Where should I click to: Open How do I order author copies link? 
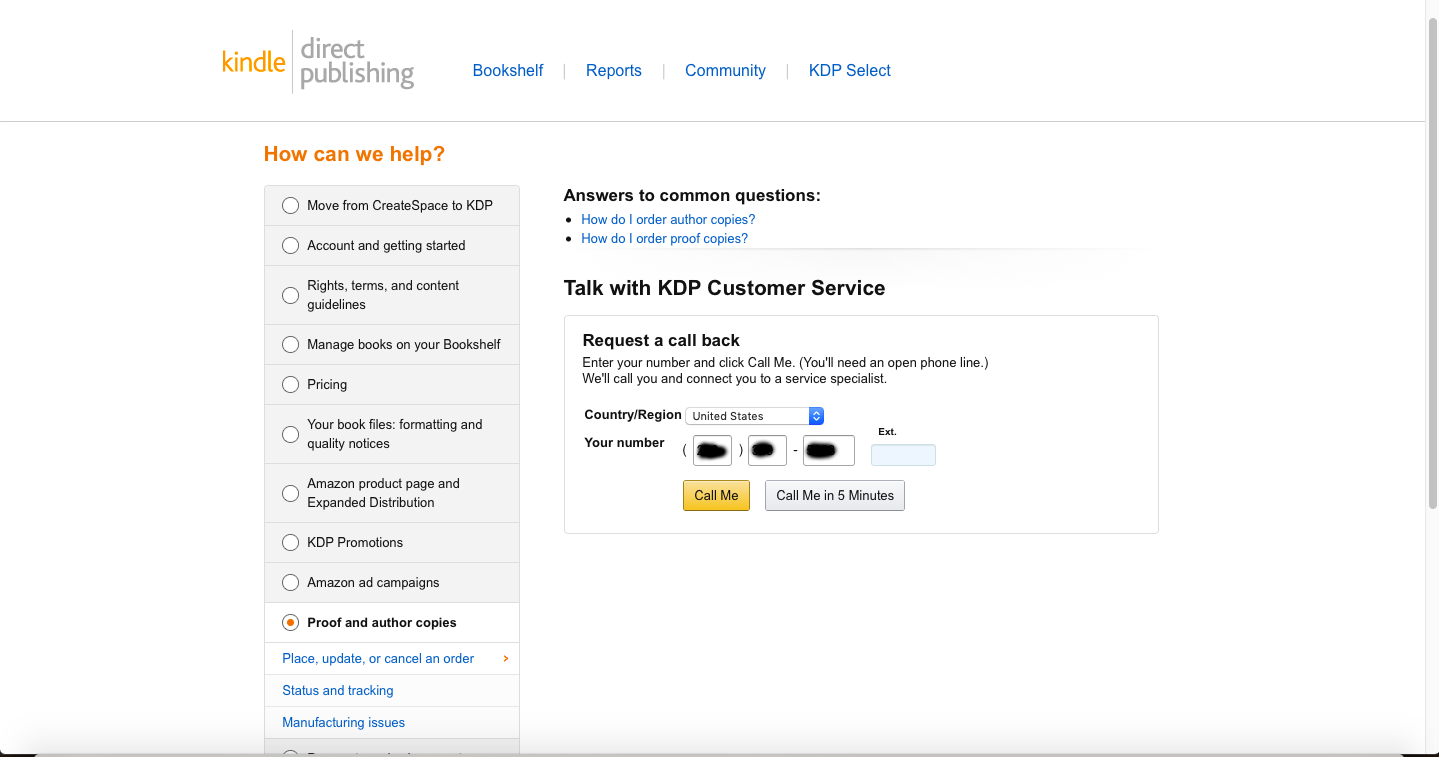pyautogui.click(x=668, y=220)
